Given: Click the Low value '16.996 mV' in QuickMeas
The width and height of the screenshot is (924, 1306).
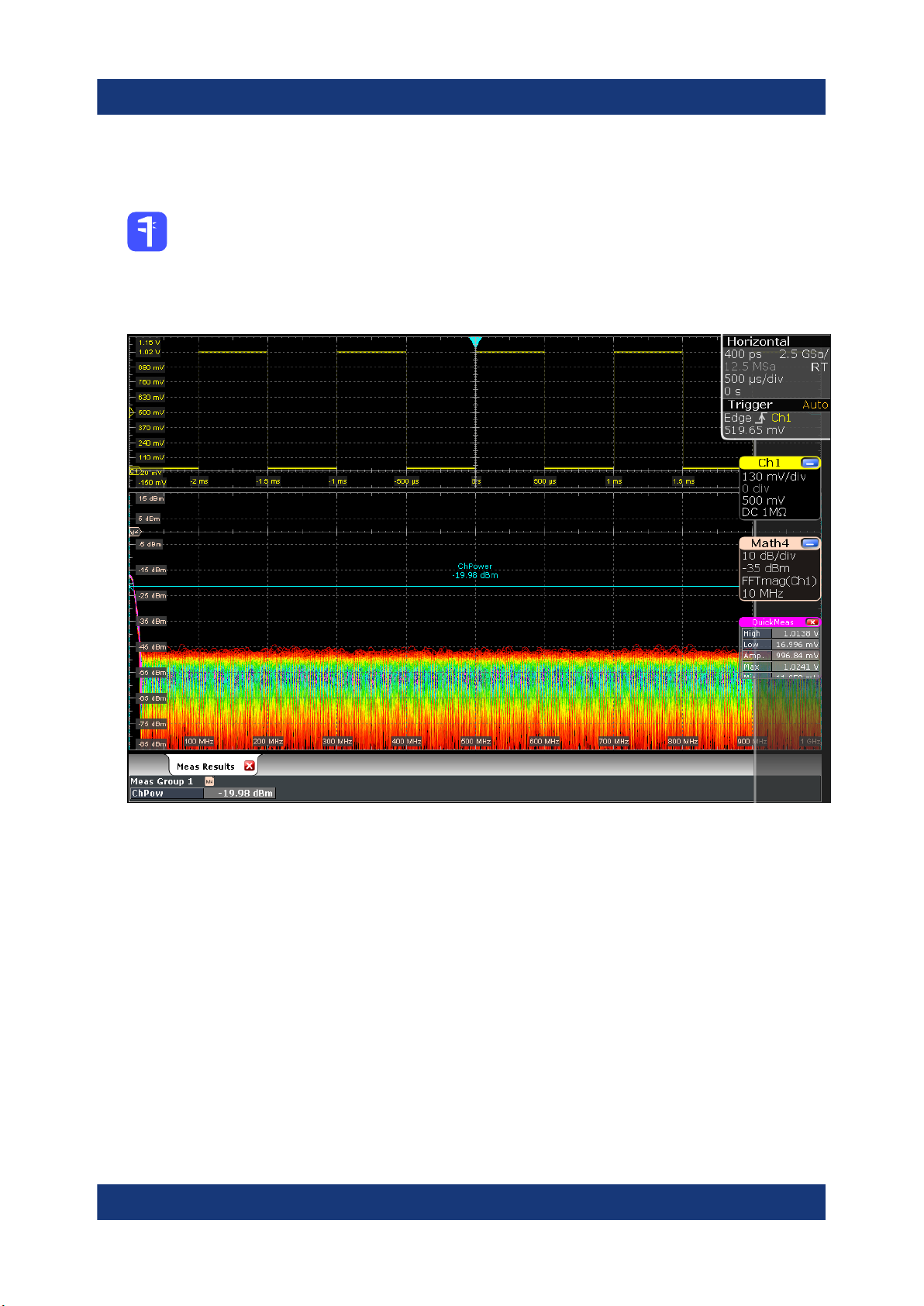Looking at the screenshot, I should click(x=796, y=644).
